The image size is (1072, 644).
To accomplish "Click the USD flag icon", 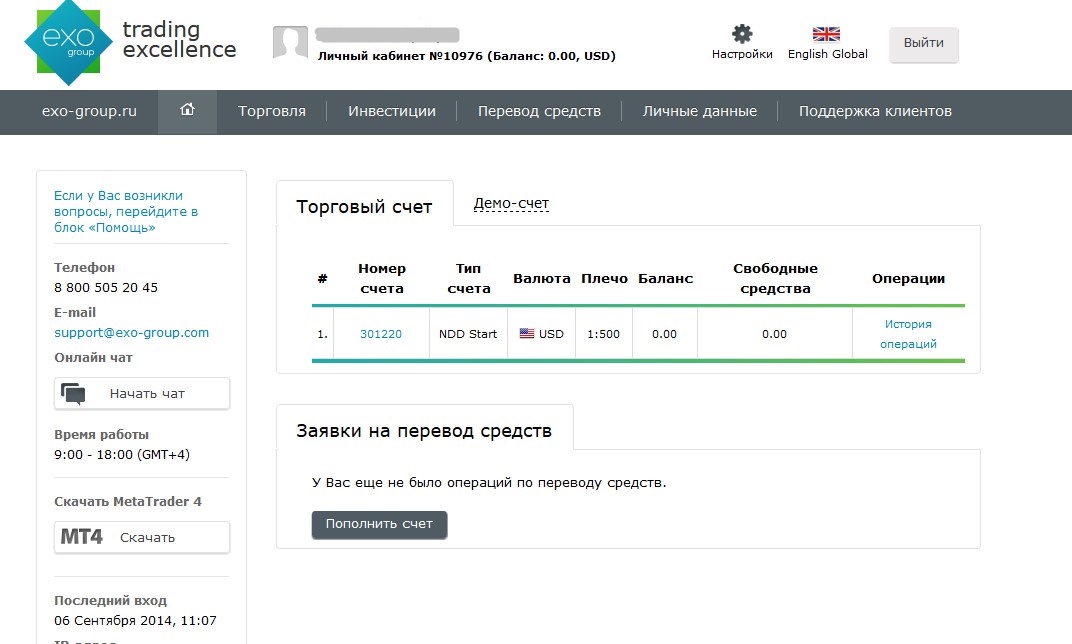I will point(526,334).
